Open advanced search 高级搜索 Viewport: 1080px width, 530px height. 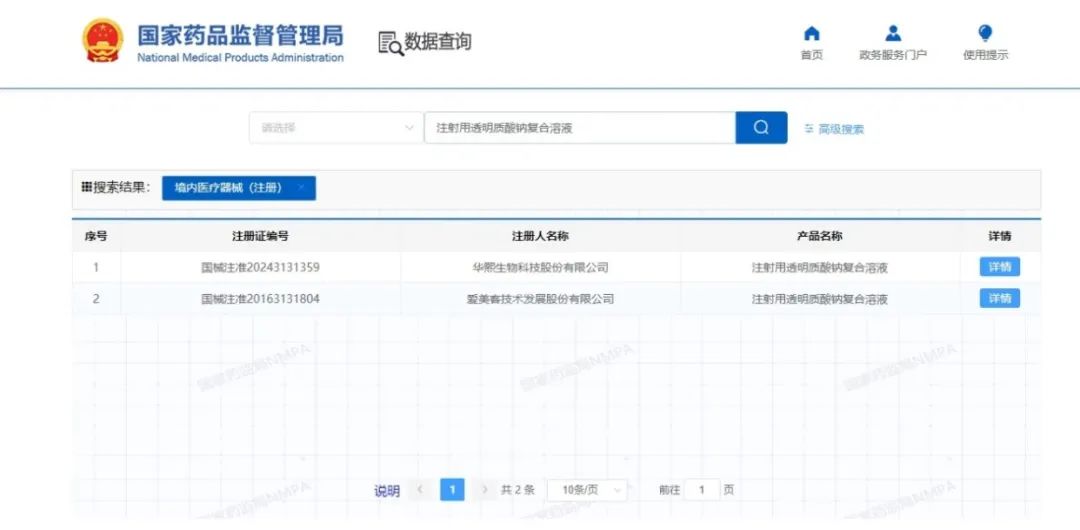click(834, 129)
